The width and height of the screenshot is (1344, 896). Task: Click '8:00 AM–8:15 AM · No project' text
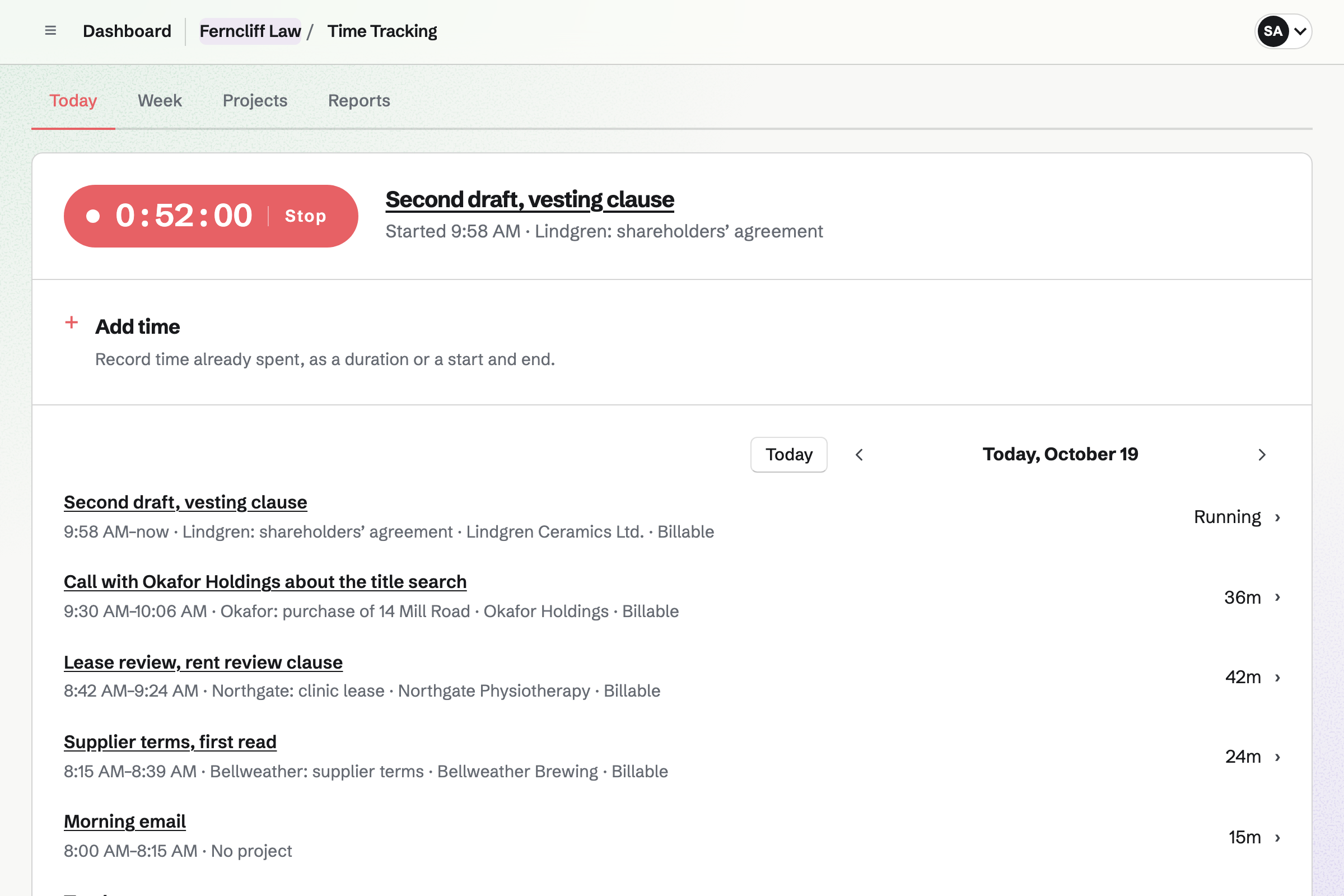178,851
